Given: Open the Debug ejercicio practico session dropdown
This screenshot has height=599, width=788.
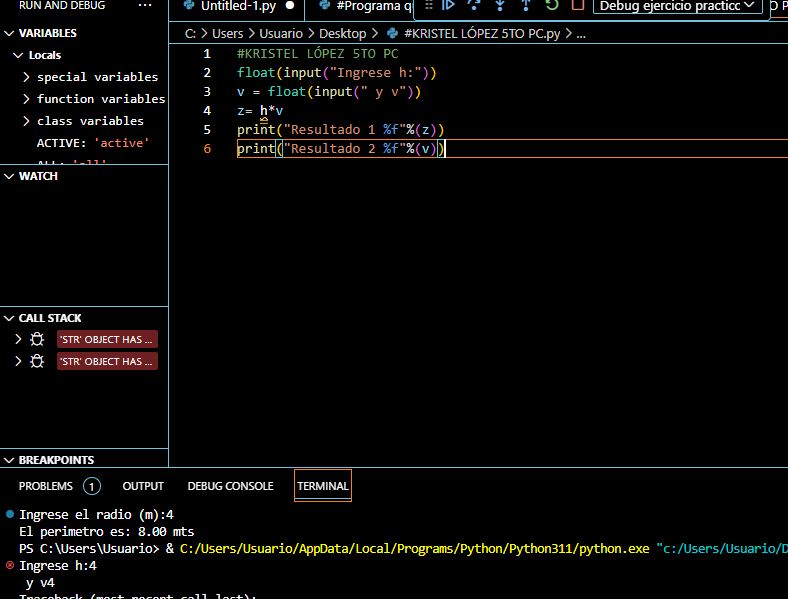Looking at the screenshot, I should click(677, 6).
